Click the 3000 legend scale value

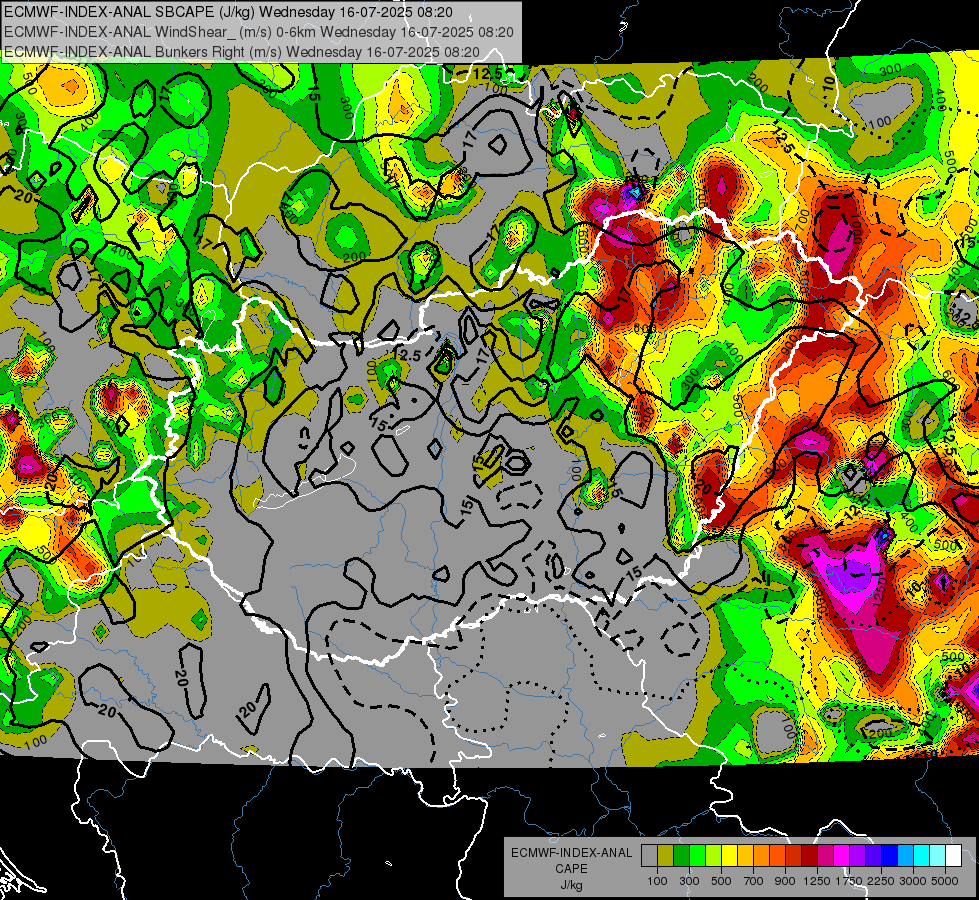(913, 881)
